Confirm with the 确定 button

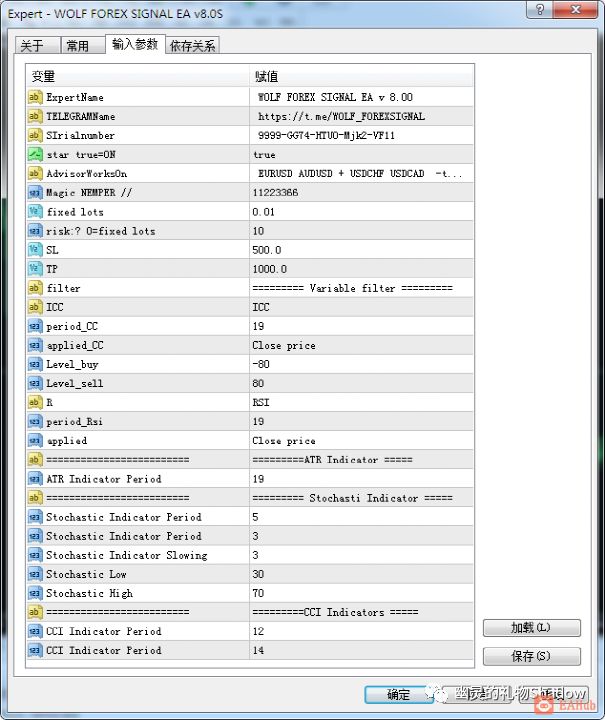398,694
